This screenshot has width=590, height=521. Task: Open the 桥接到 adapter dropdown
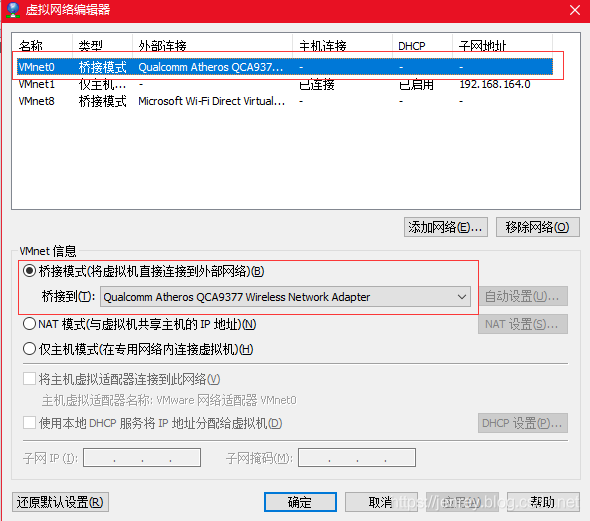(x=285, y=297)
